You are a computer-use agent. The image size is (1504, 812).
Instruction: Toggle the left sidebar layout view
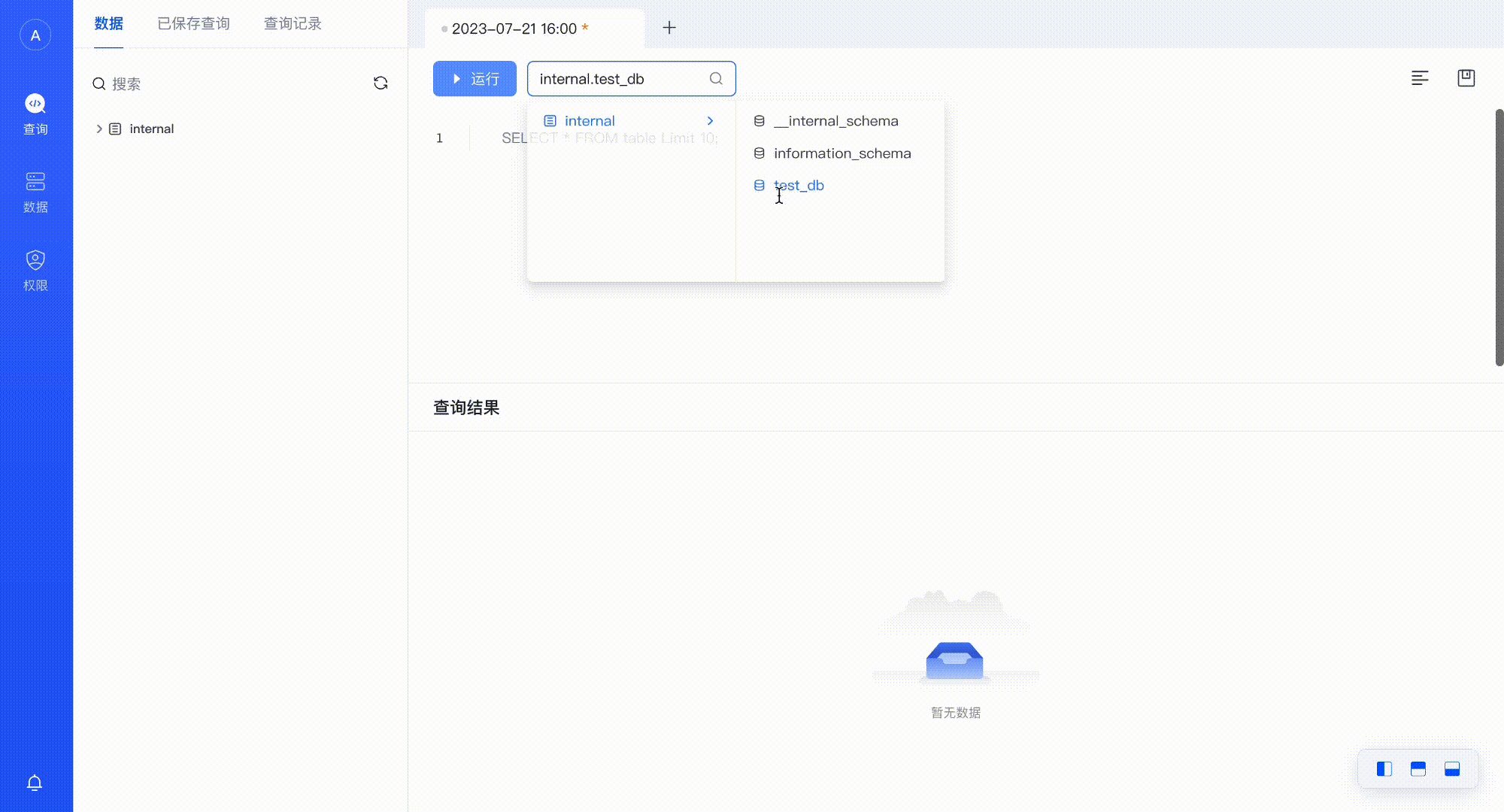point(1384,768)
